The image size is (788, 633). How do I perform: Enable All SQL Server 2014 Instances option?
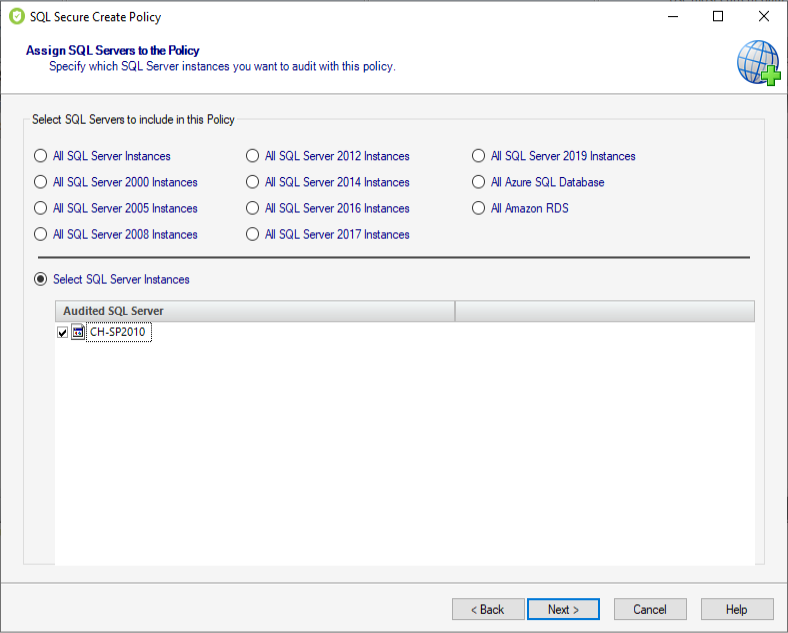[253, 182]
